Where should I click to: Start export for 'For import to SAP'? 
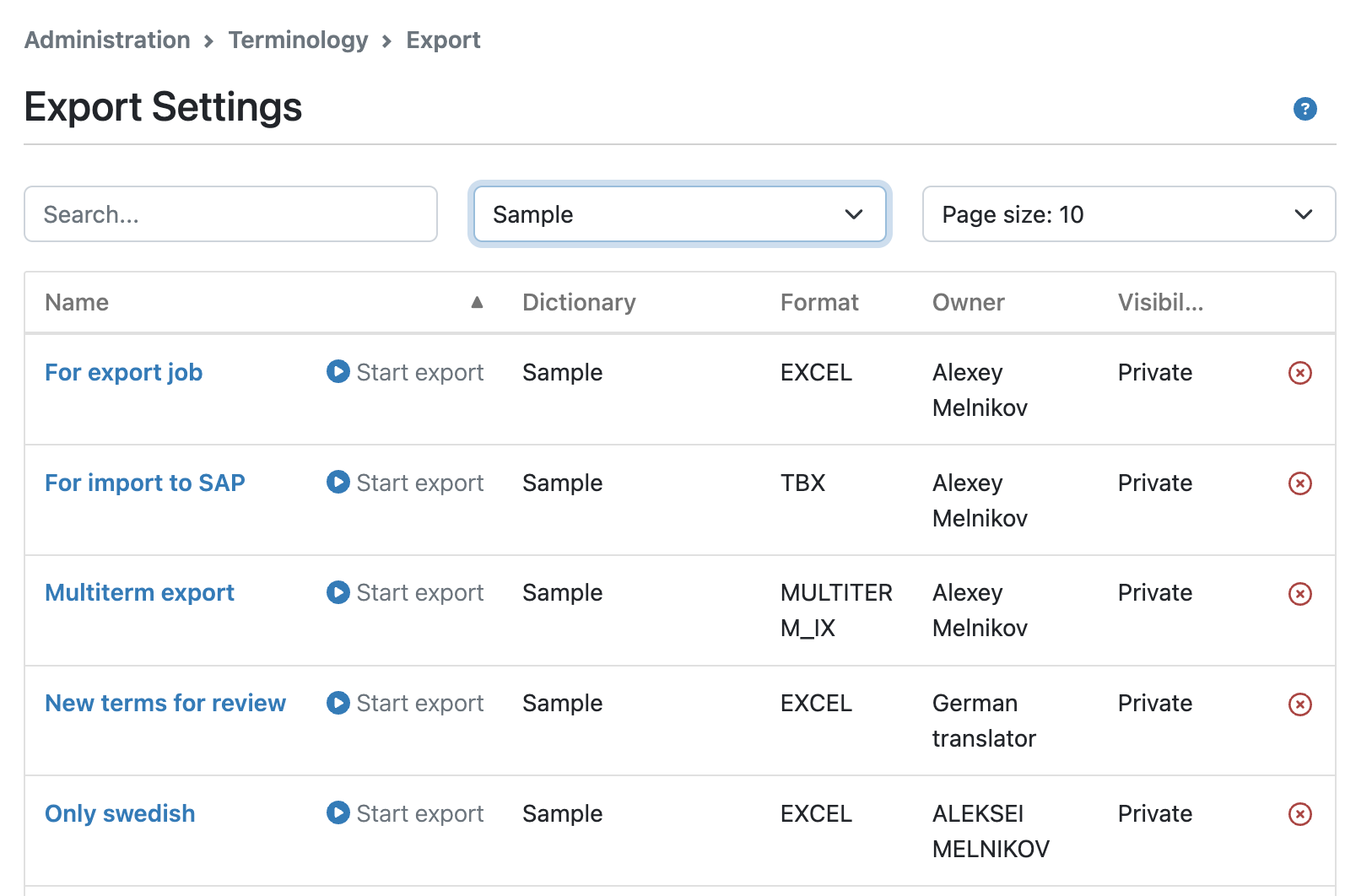coord(405,483)
